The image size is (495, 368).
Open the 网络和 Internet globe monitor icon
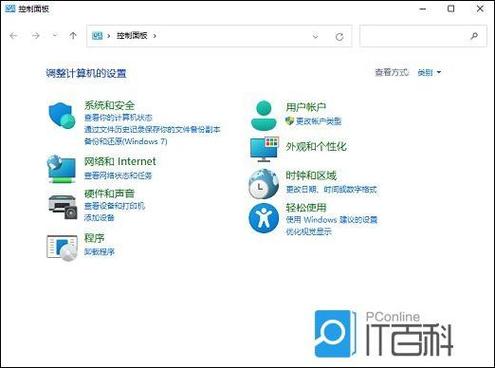click(62, 169)
